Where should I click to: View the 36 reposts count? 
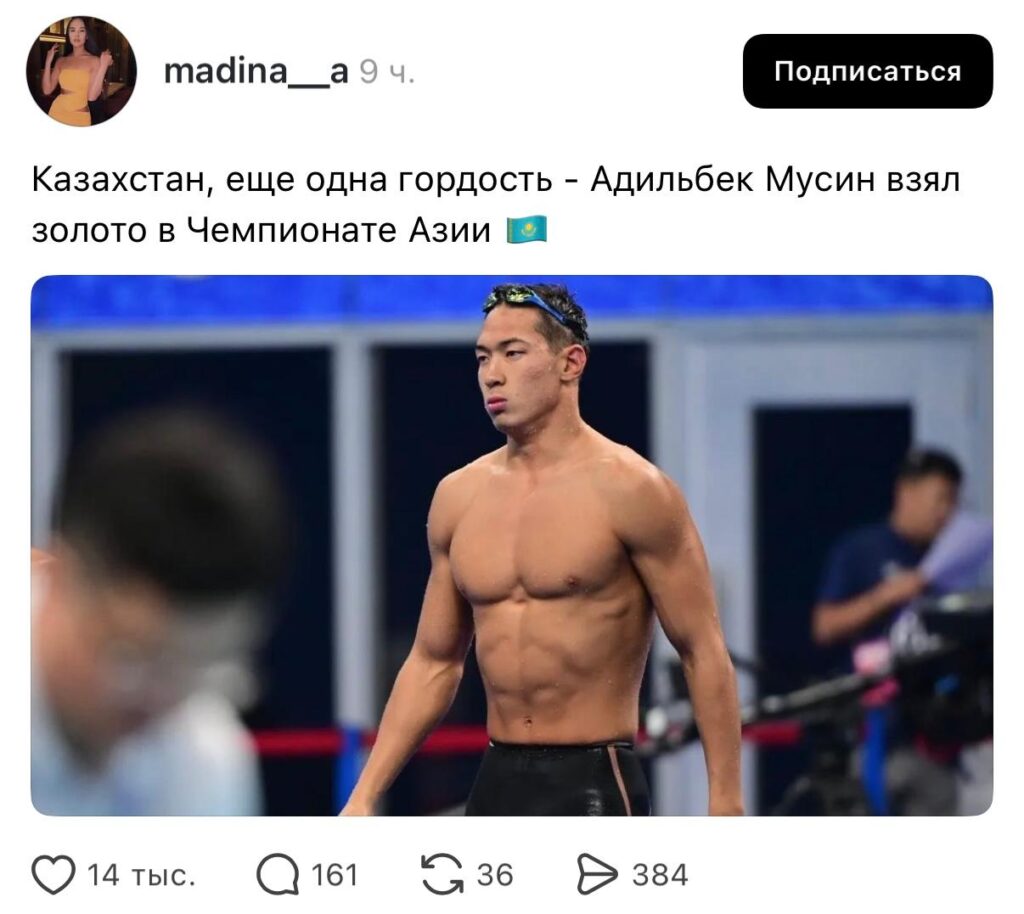tap(495, 875)
